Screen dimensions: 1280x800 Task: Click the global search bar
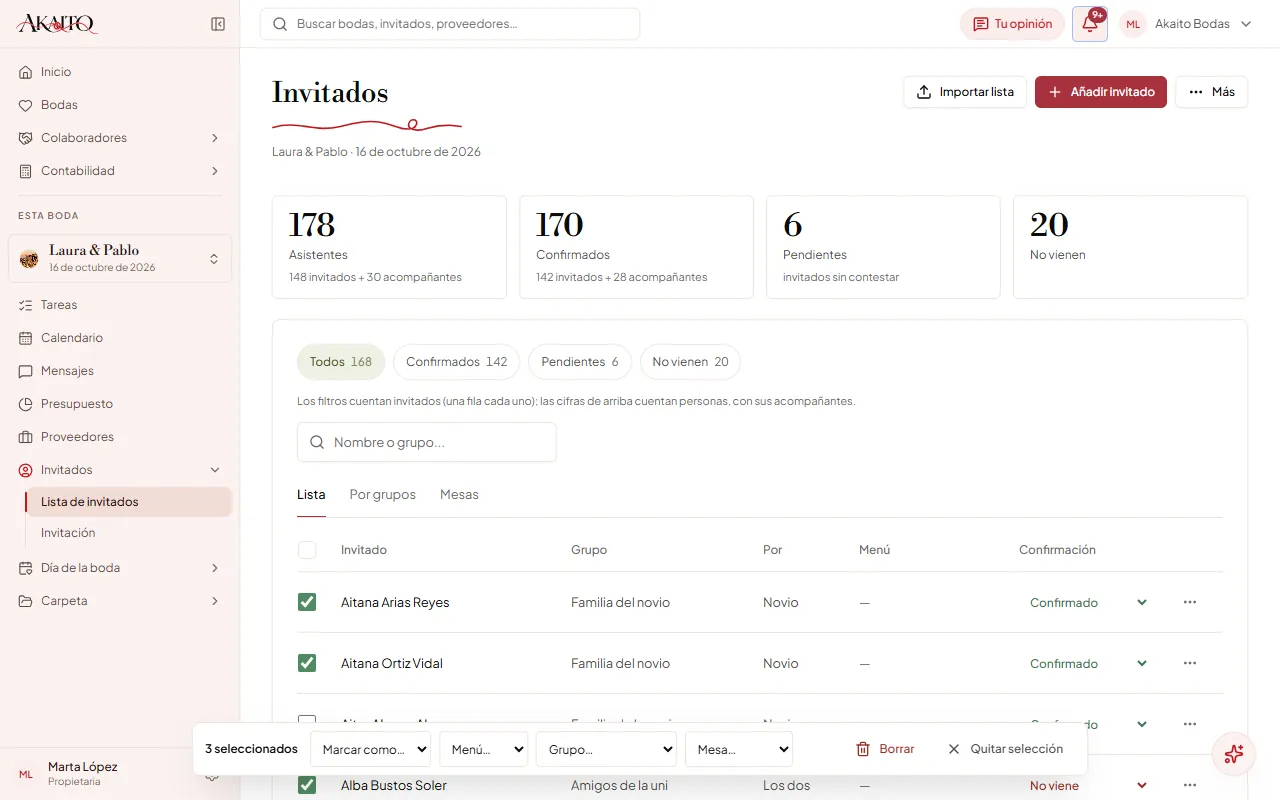450,24
